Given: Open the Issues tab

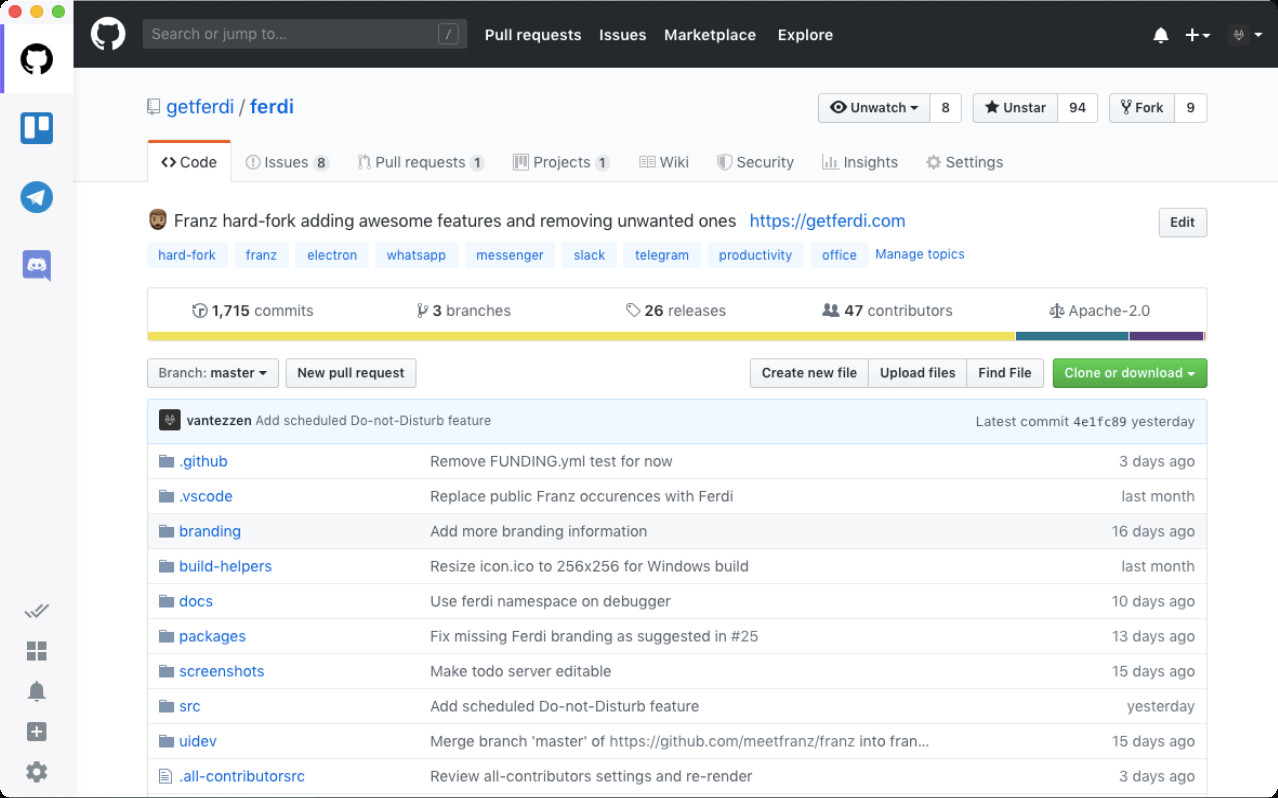Looking at the screenshot, I should pos(287,162).
